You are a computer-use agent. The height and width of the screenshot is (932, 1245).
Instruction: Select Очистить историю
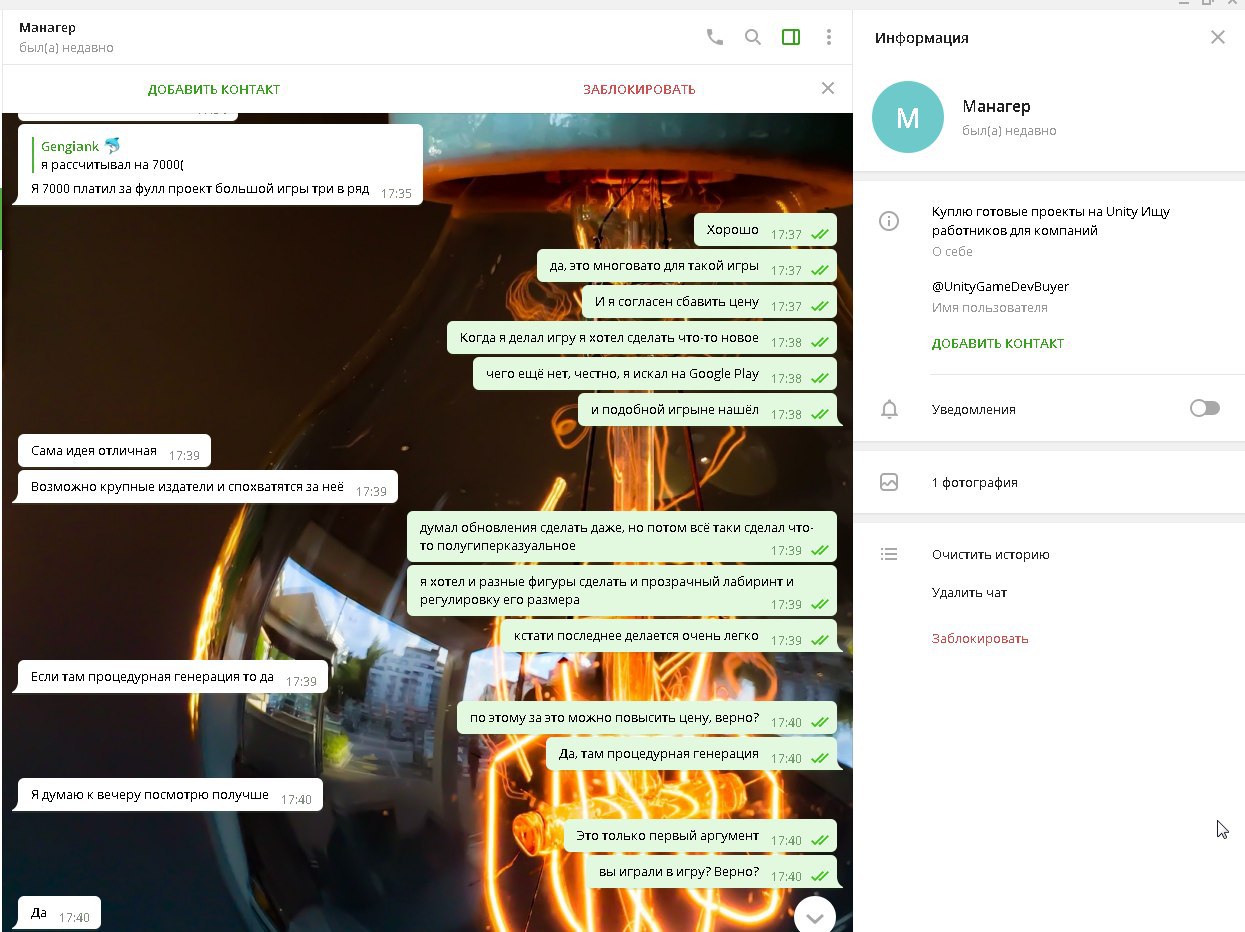tap(990, 554)
